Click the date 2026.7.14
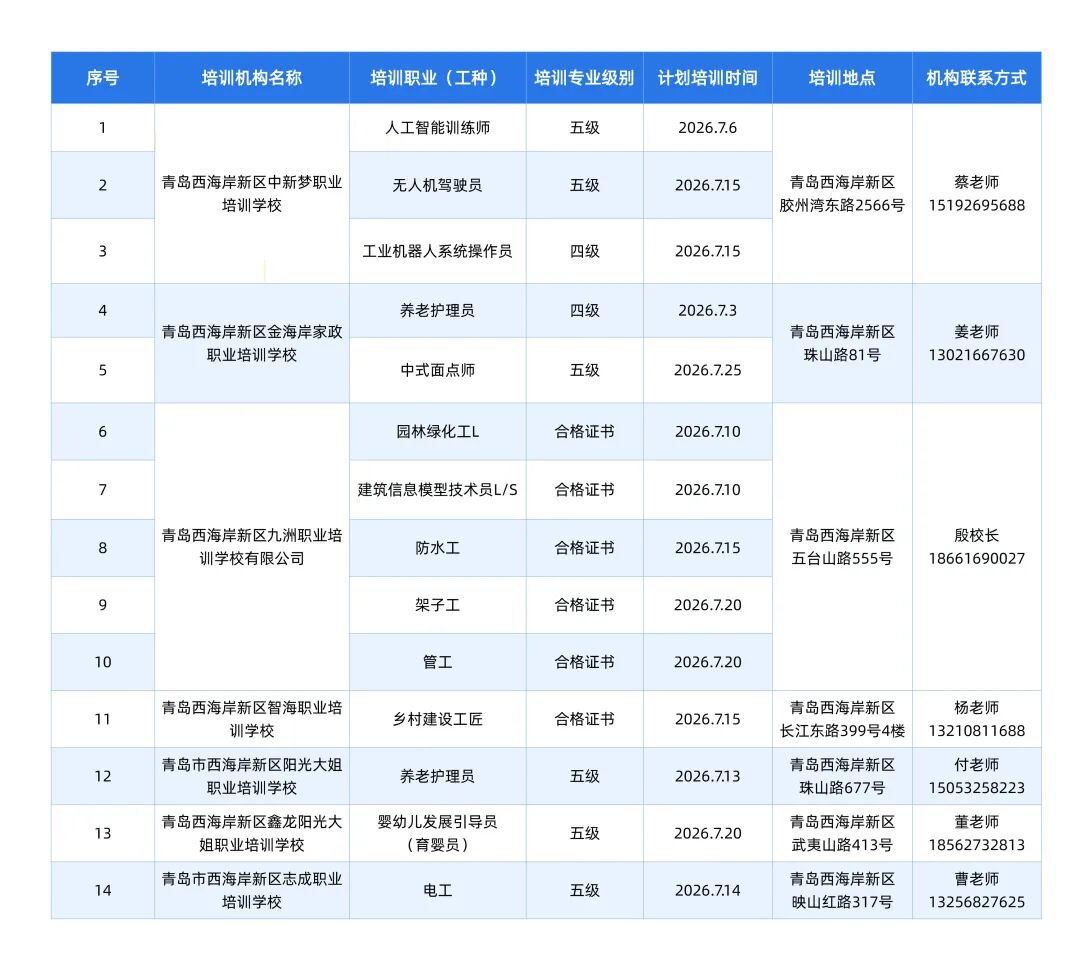This screenshot has height=963, width=1080. pyautogui.click(x=707, y=891)
